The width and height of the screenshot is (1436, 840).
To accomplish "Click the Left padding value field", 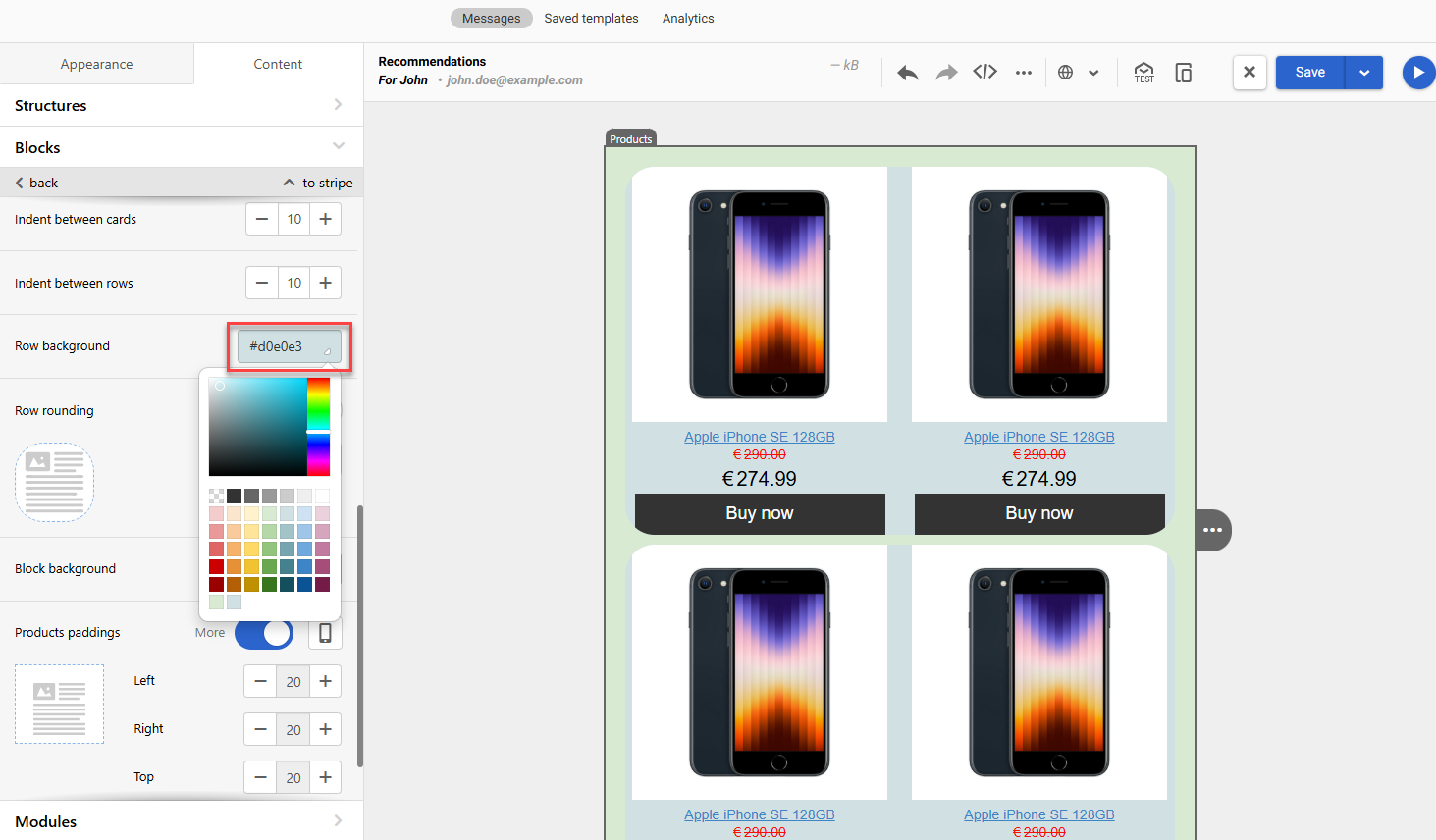I will (x=293, y=681).
